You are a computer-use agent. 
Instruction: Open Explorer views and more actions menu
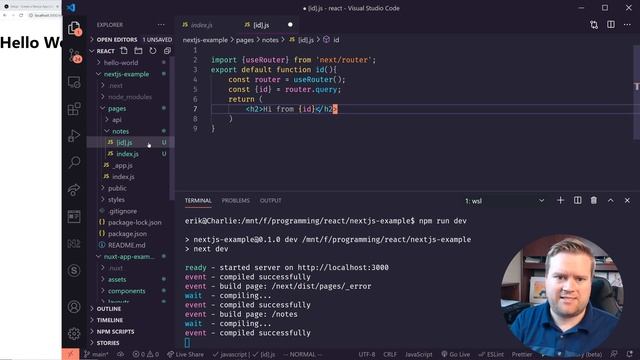161,25
